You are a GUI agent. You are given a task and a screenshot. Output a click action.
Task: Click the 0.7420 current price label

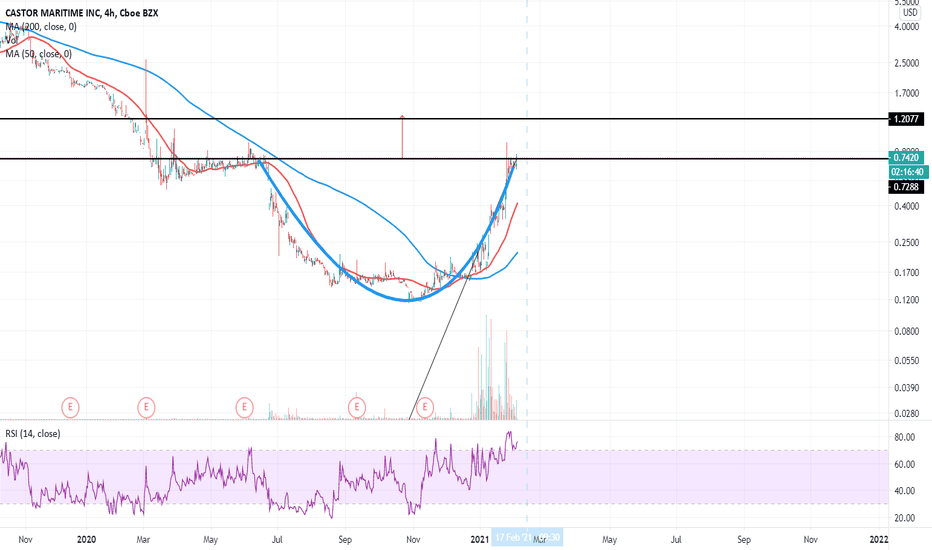pyautogui.click(x=906, y=158)
